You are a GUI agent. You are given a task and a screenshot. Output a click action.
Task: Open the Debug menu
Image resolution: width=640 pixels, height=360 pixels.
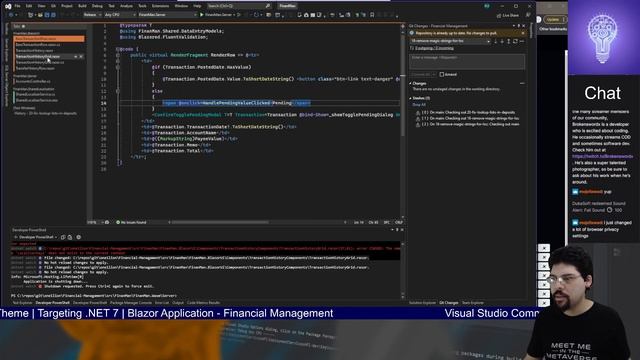(x=97, y=6)
